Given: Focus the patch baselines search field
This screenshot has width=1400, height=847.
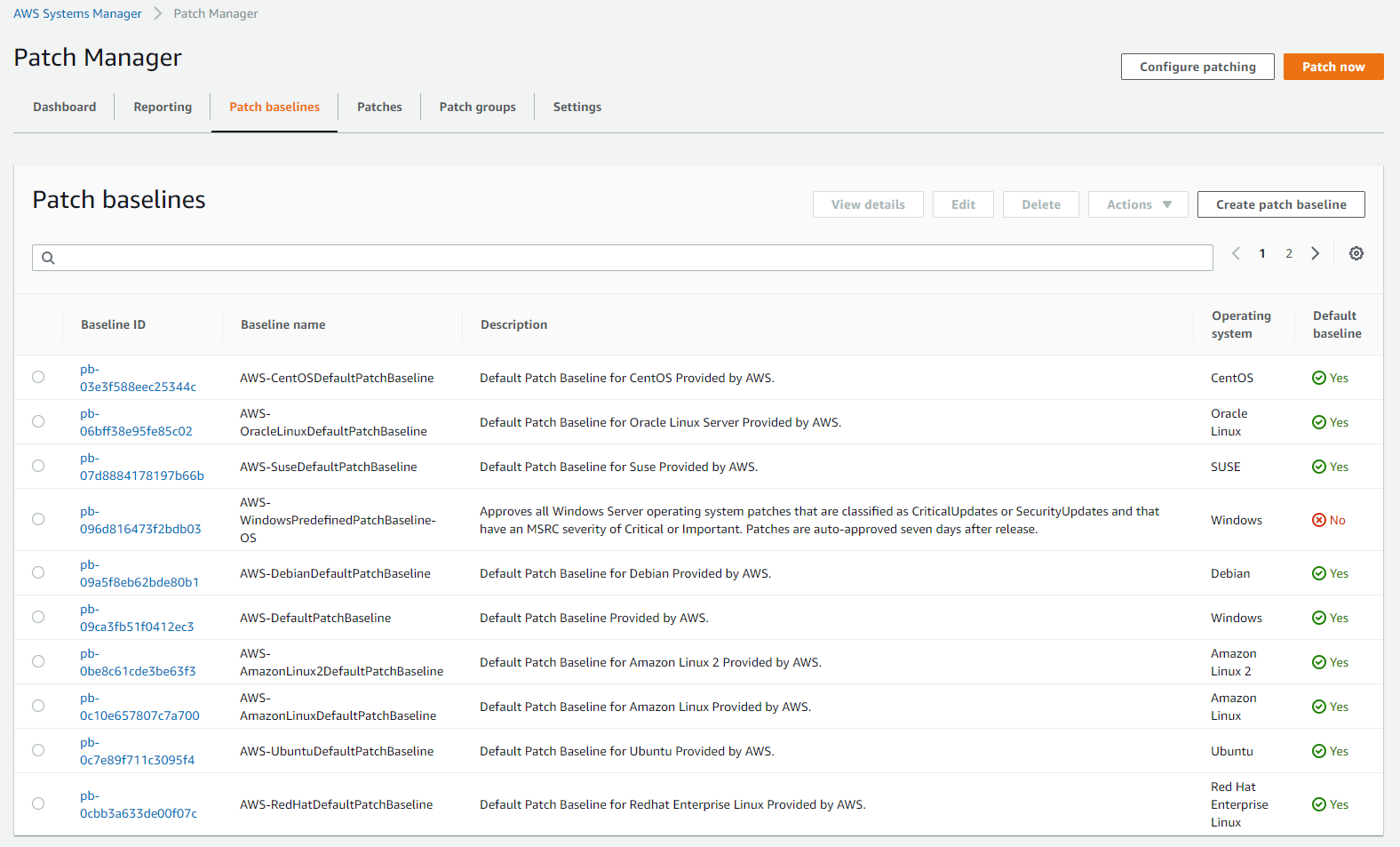Looking at the screenshot, I should (623, 258).
